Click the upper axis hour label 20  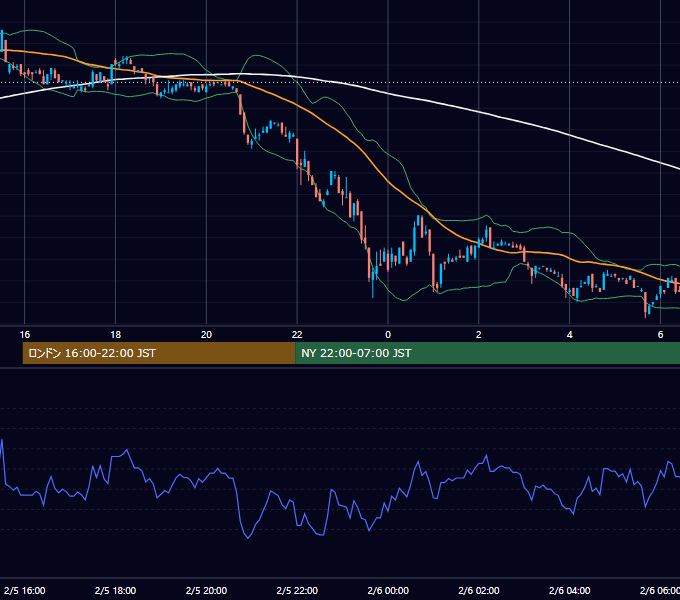click(206, 335)
